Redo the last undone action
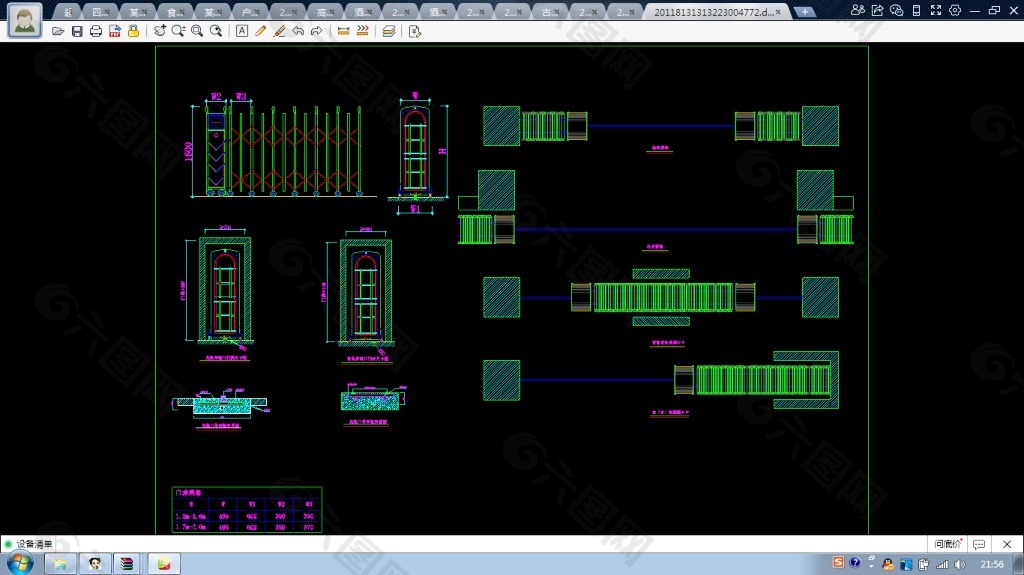Image resolution: width=1024 pixels, height=575 pixels. (x=317, y=31)
